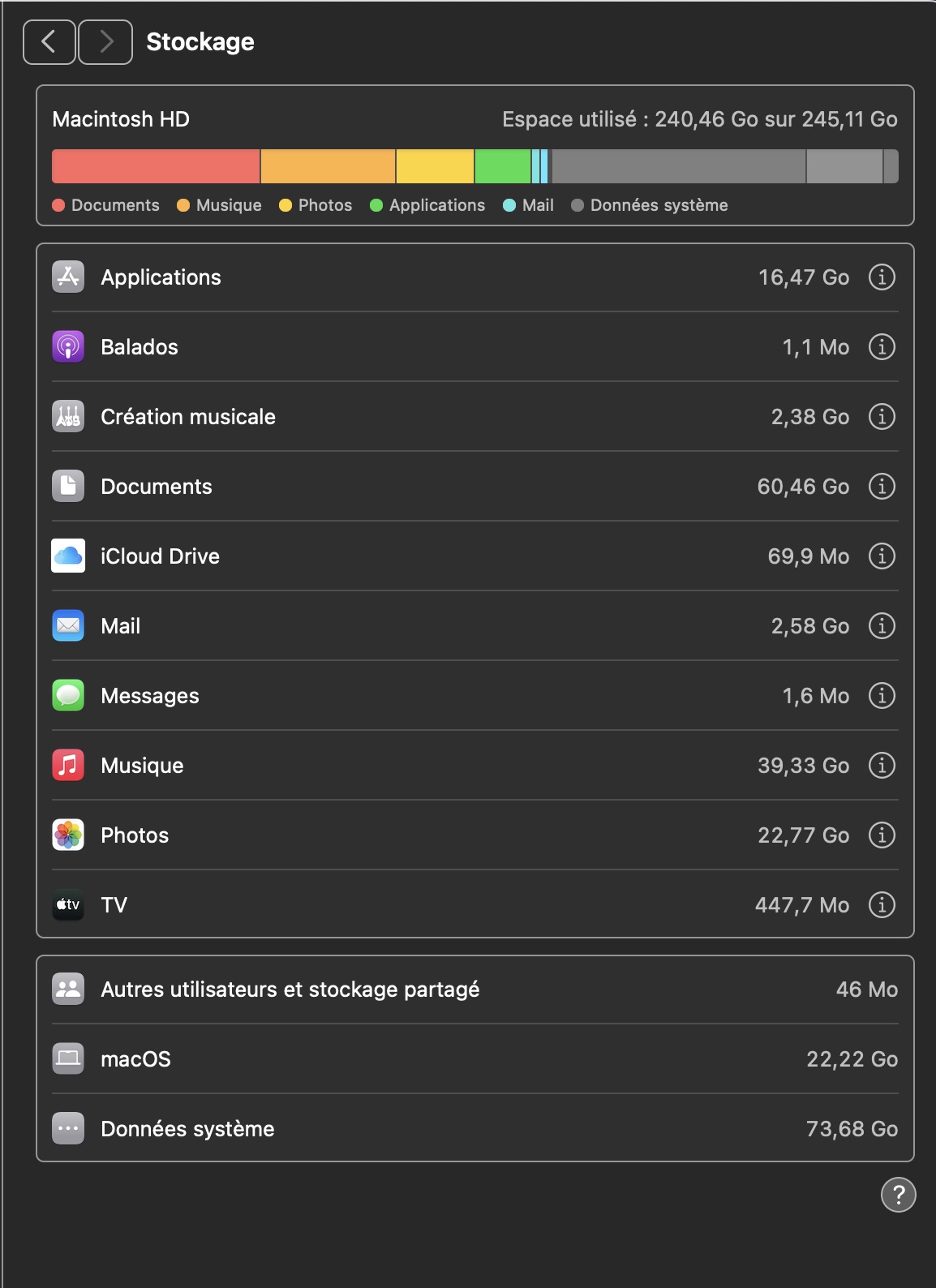Click the orange Musique bar segment
The height and width of the screenshot is (1288, 936).
click(x=328, y=166)
